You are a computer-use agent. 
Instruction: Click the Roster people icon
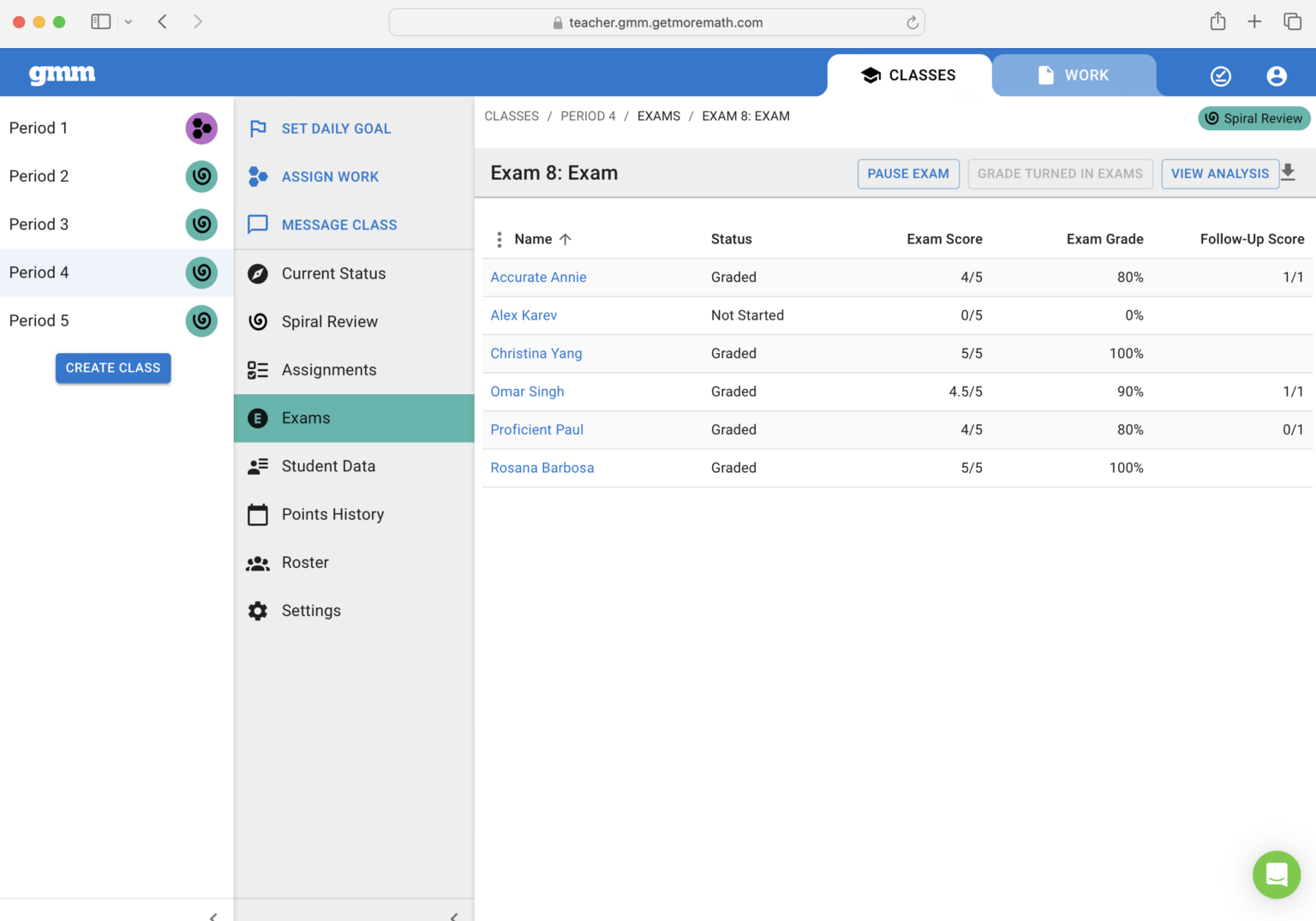click(257, 562)
